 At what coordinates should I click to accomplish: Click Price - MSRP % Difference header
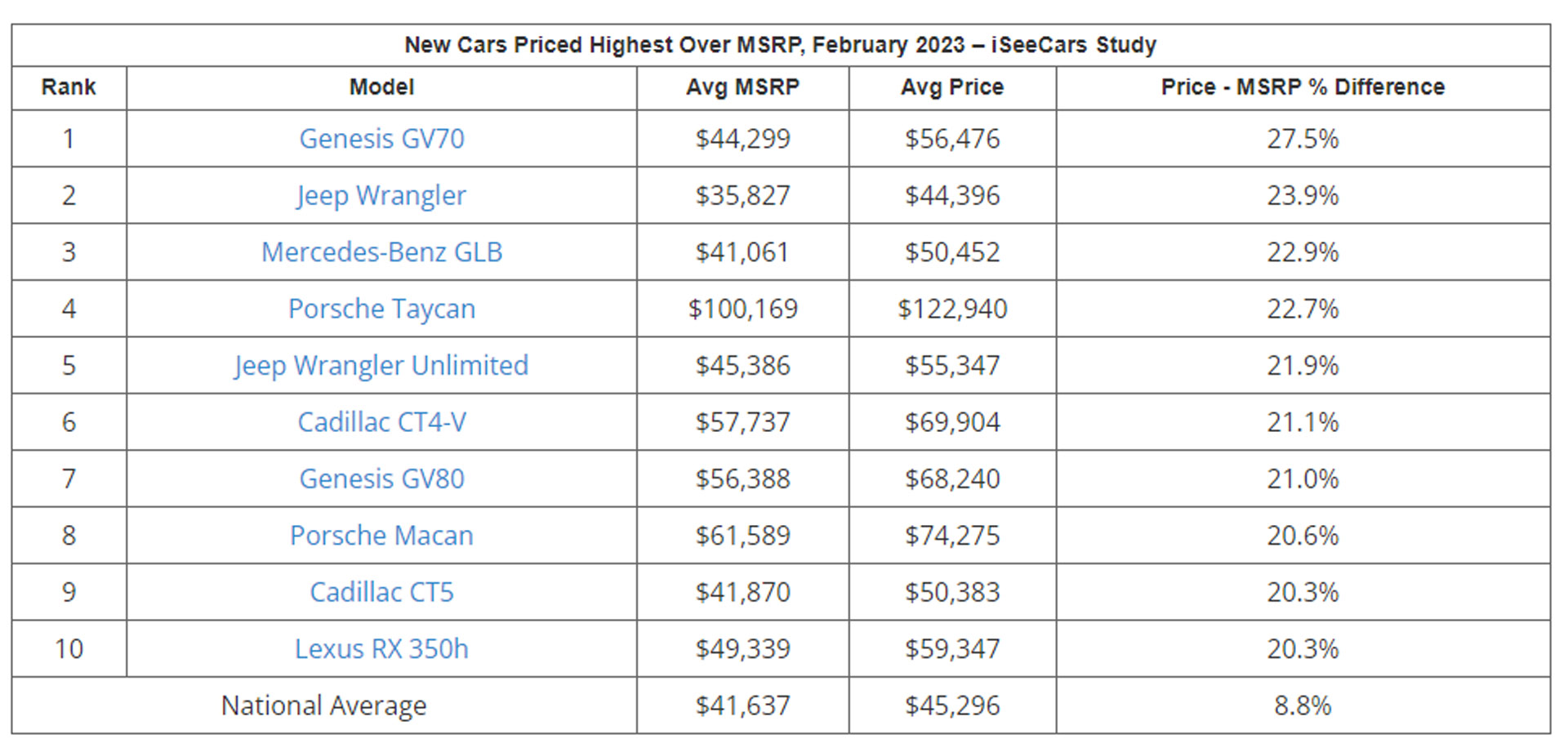coord(1303,87)
